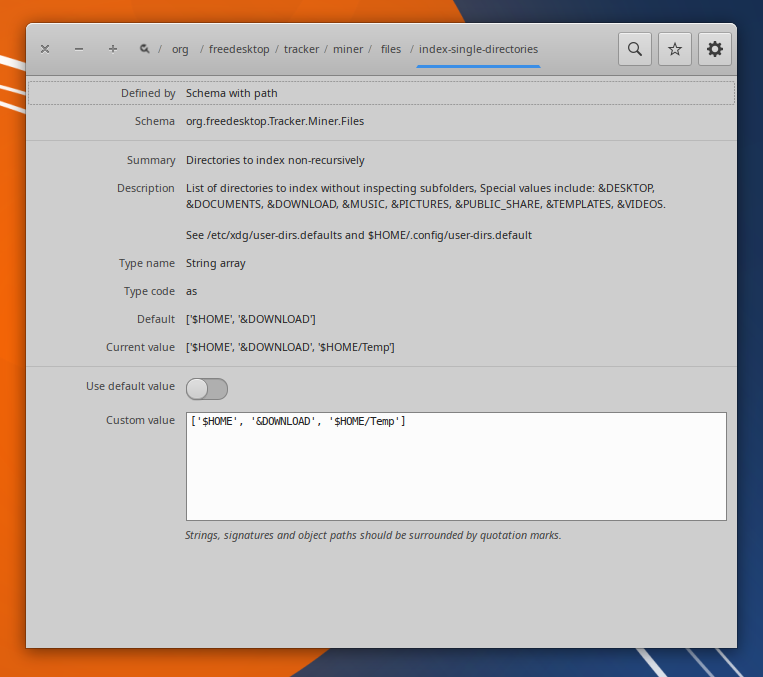Click the Default value ['$HOME', '&DOWNLOAD'] text

[251, 319]
